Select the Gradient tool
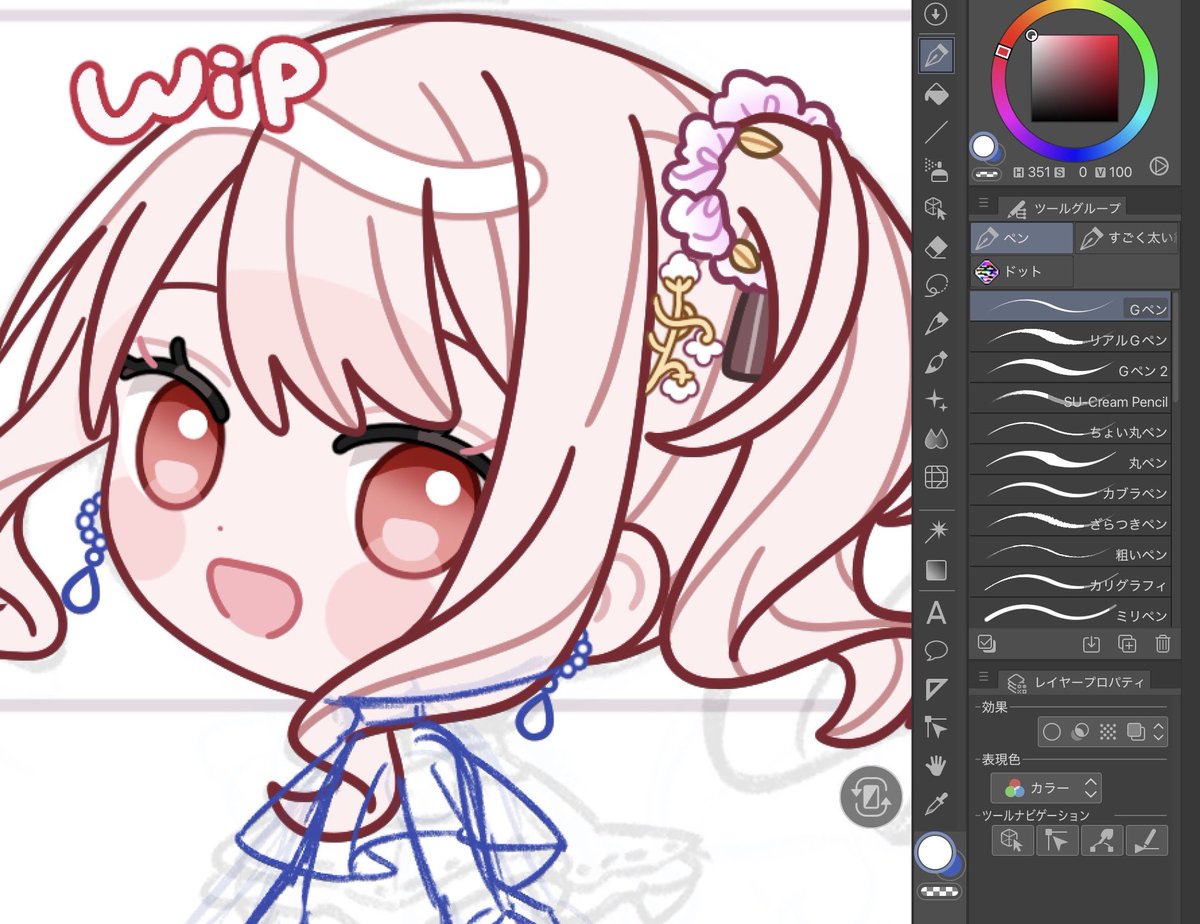1200x924 pixels. point(936,571)
